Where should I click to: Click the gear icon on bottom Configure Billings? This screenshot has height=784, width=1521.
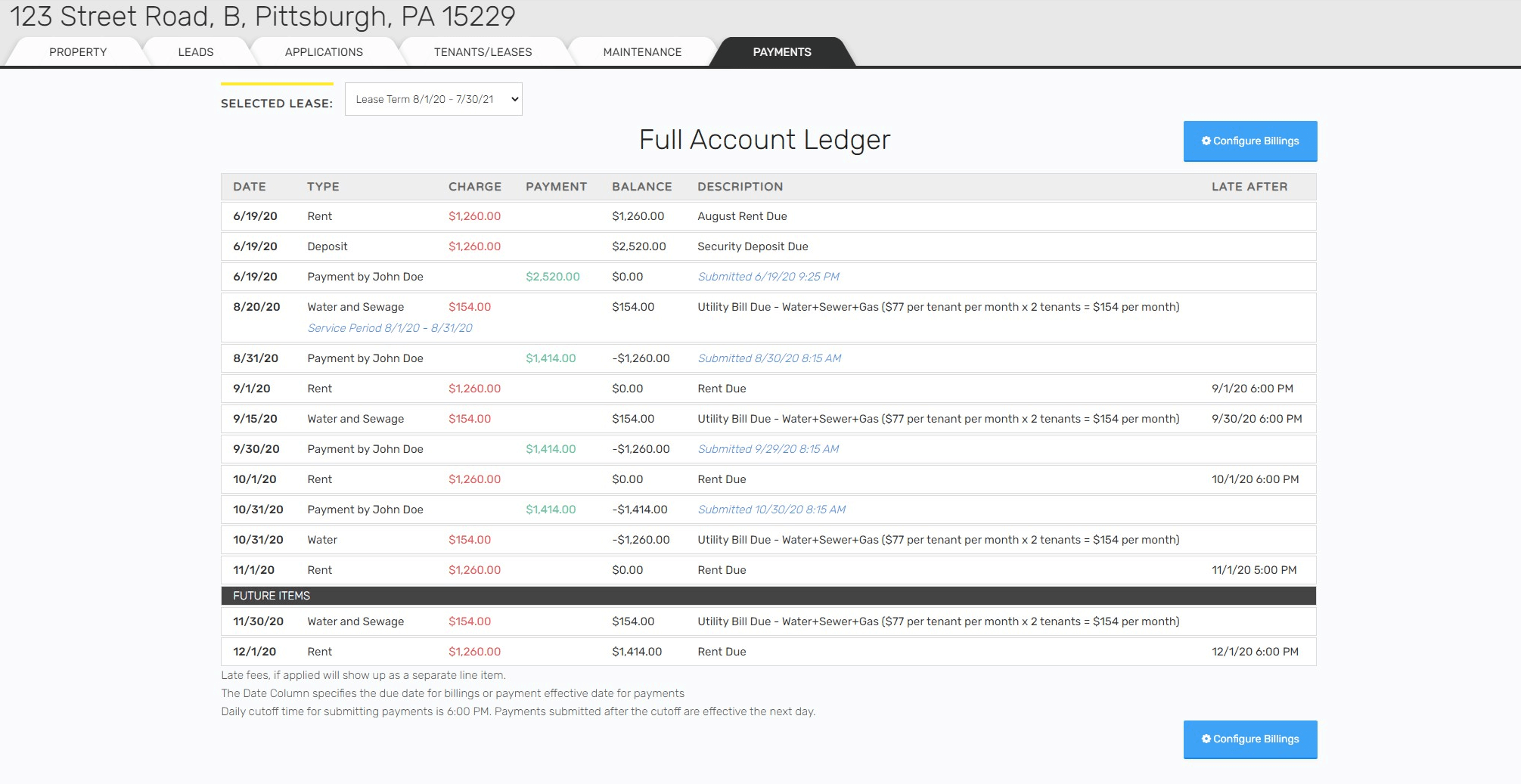[x=1206, y=739]
